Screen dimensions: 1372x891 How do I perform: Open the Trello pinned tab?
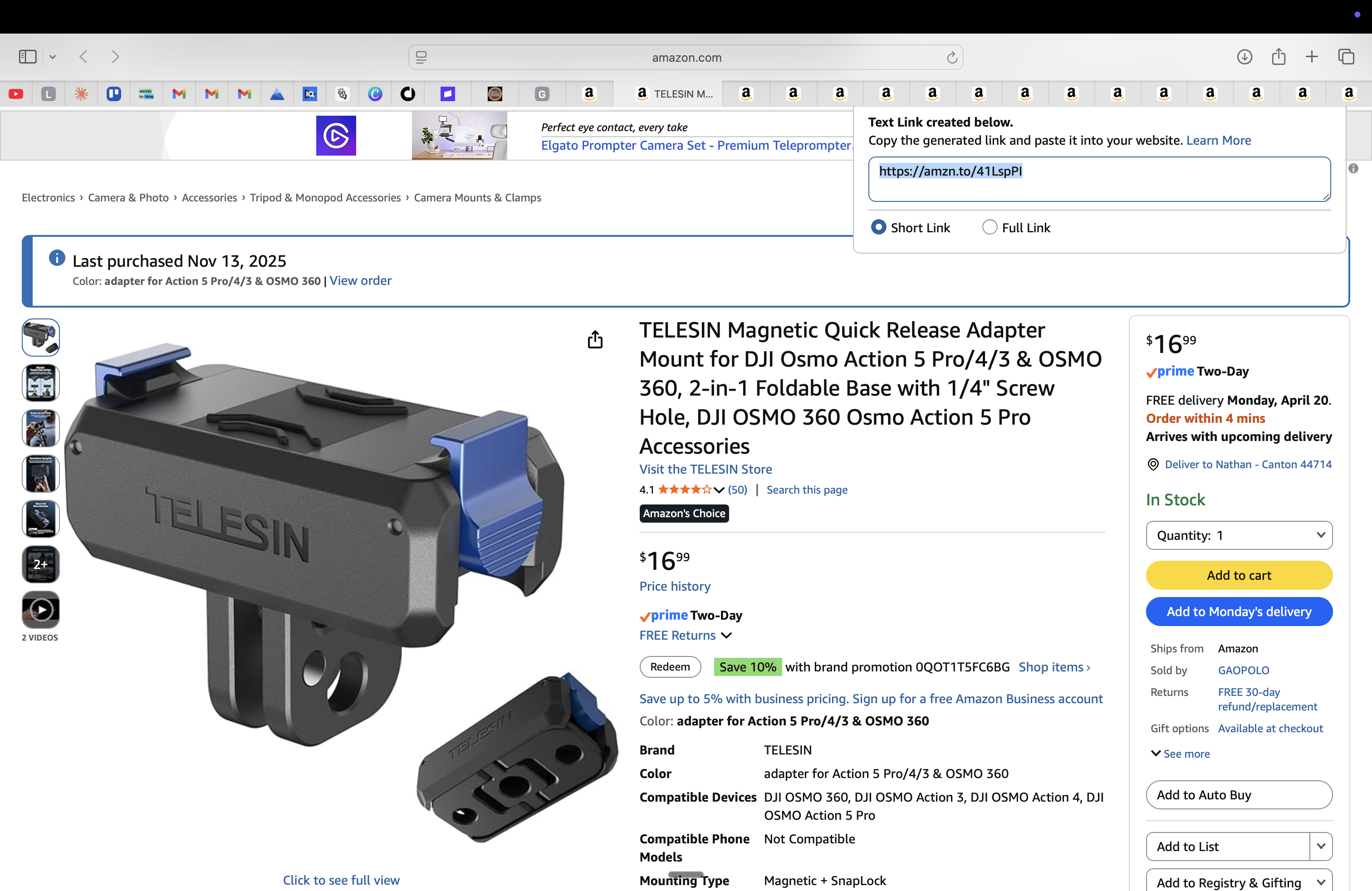point(113,93)
